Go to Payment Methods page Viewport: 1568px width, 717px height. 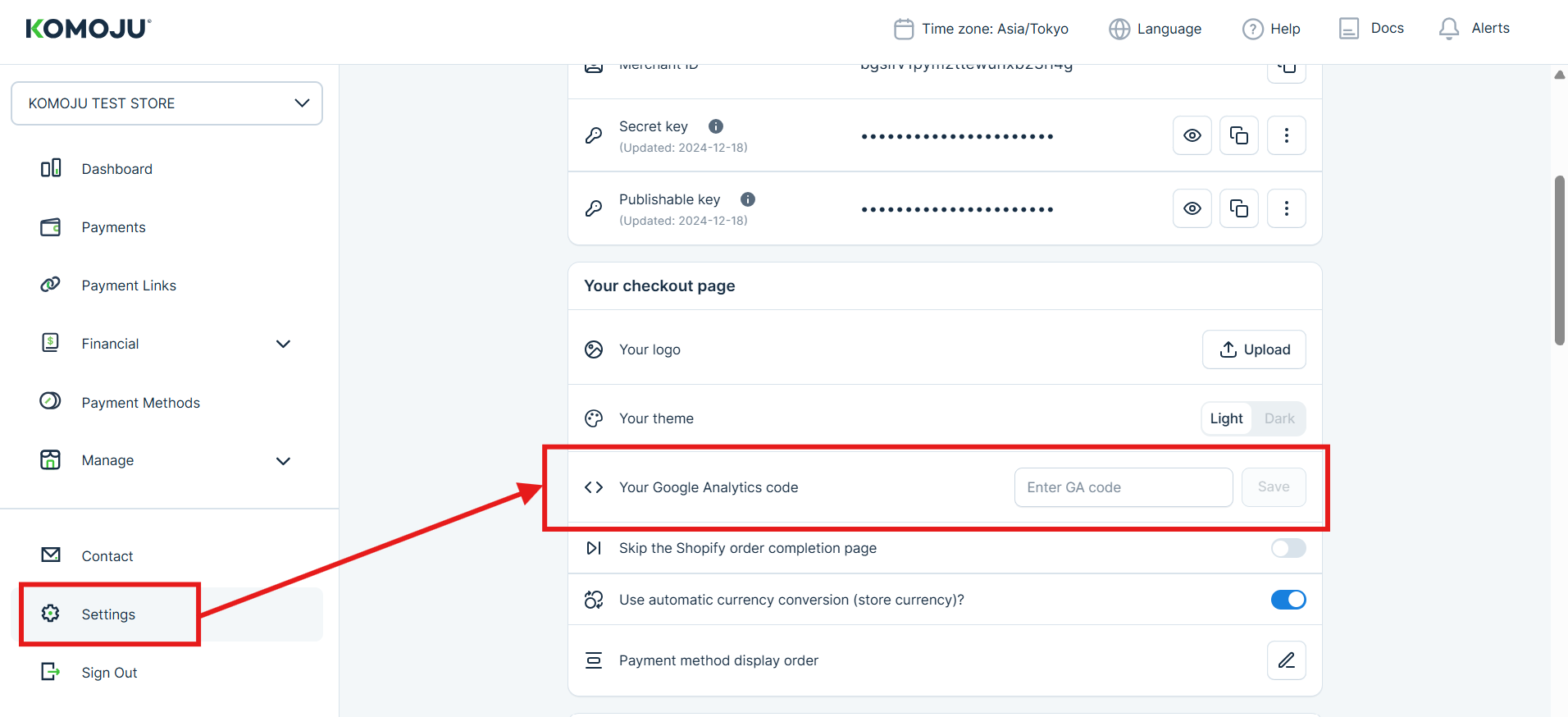click(140, 403)
